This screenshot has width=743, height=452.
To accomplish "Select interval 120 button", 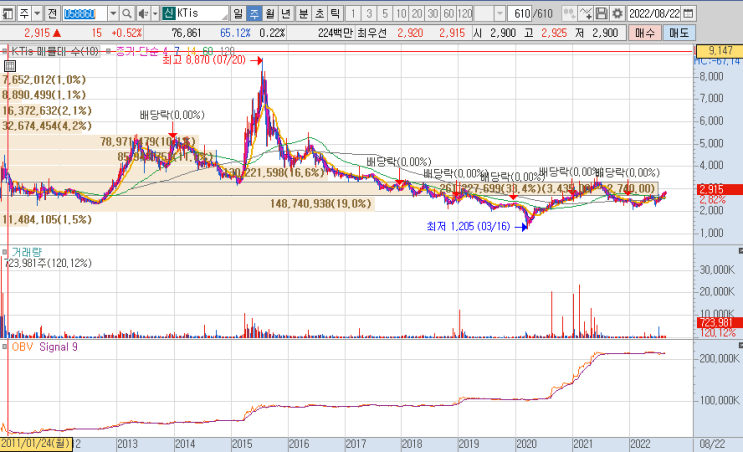I will (465, 13).
